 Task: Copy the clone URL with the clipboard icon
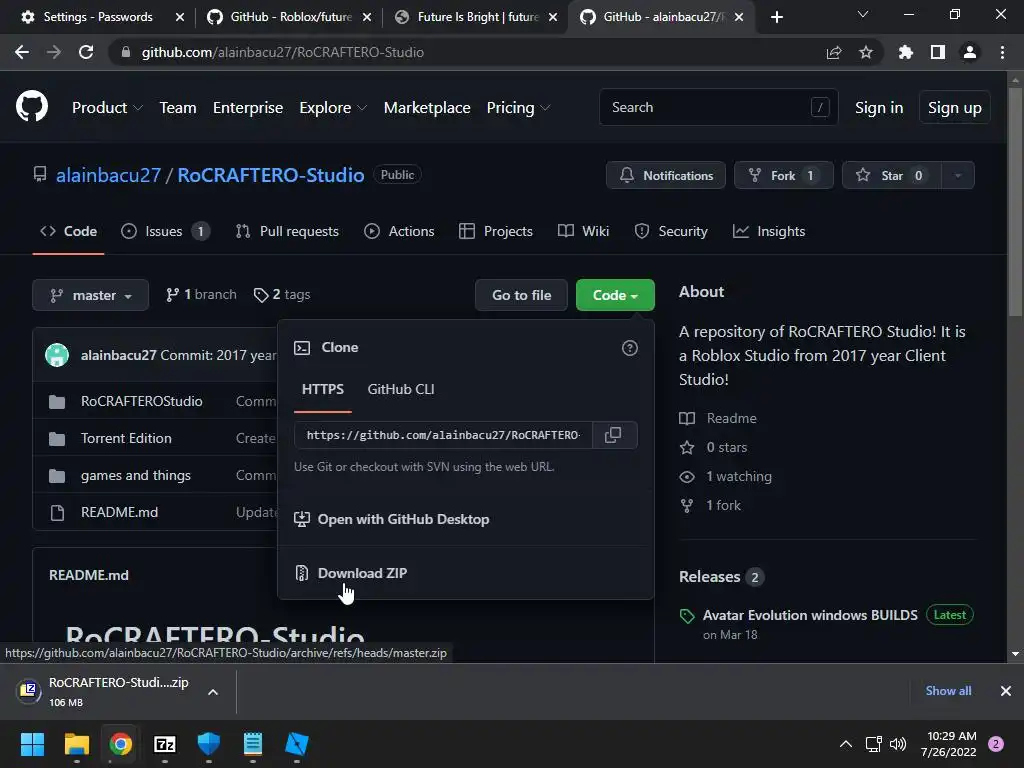pyautogui.click(x=613, y=435)
